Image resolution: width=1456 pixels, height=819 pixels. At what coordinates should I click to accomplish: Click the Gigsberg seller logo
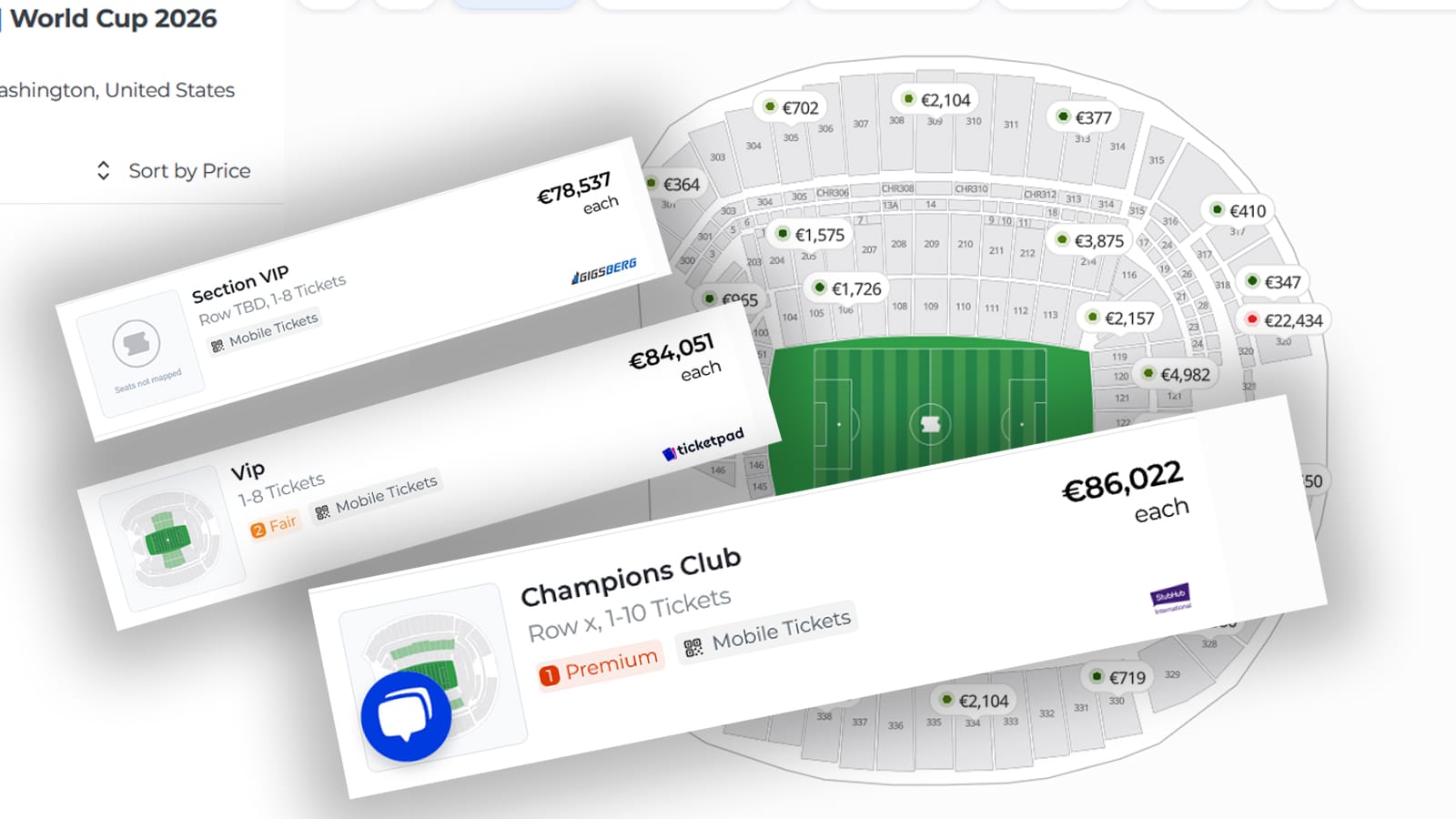(604, 270)
